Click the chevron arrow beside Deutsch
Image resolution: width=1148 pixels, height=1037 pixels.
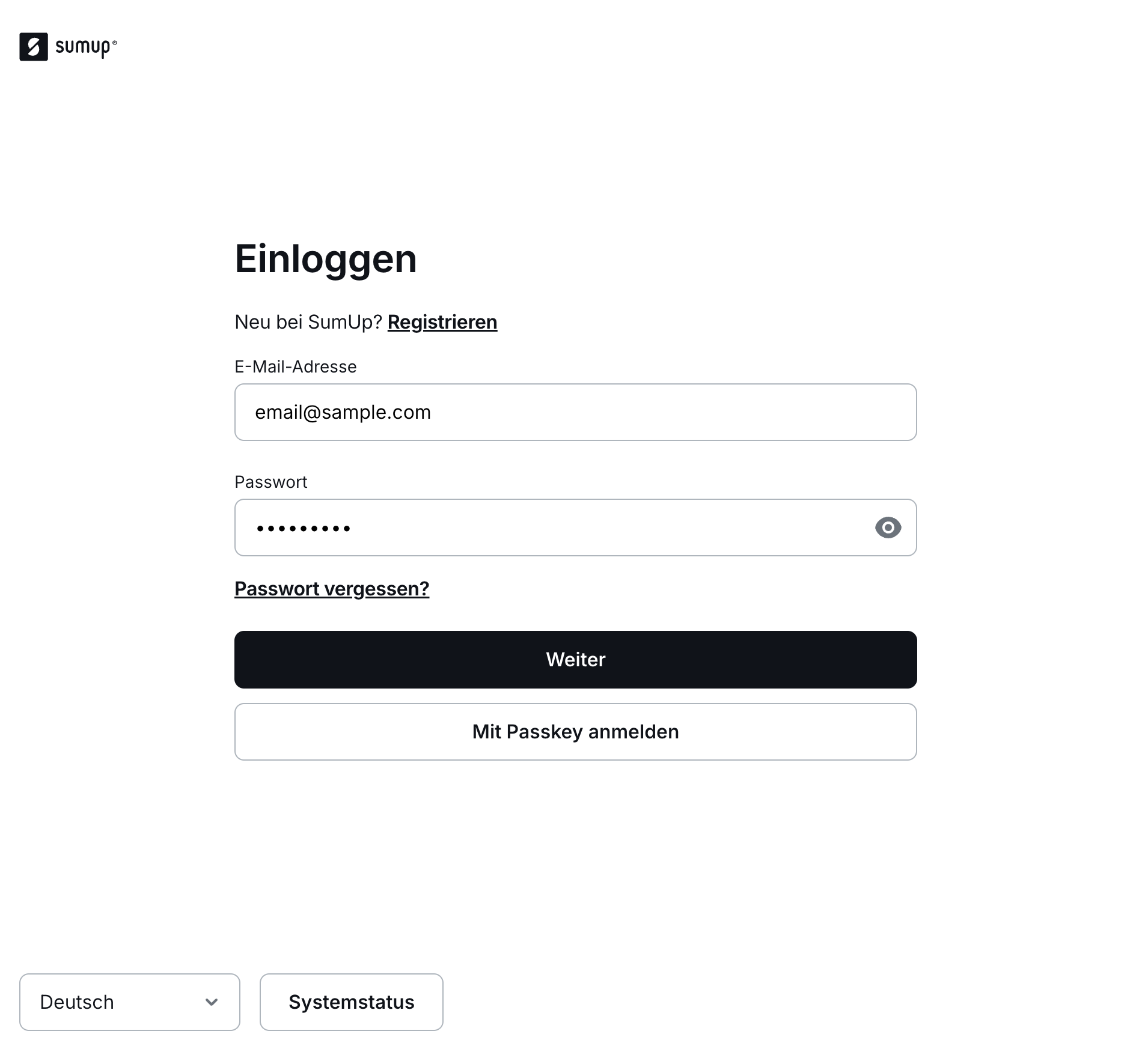[212, 1002]
